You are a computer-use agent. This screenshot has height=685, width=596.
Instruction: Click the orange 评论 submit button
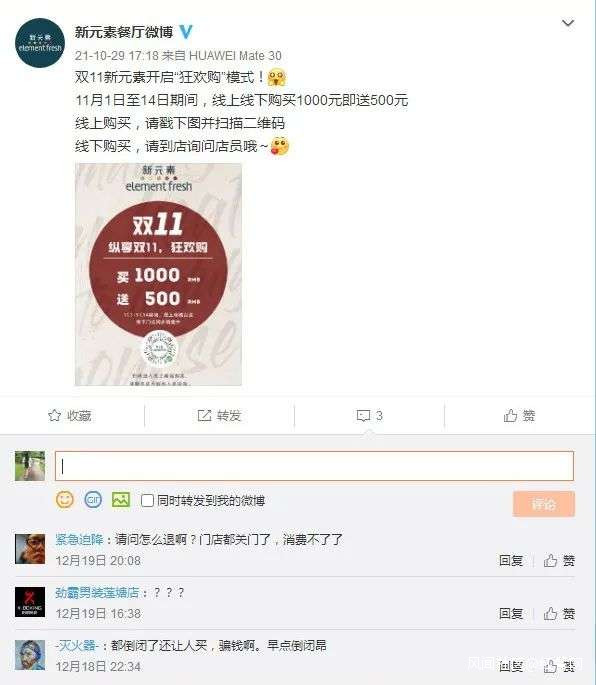pos(544,504)
